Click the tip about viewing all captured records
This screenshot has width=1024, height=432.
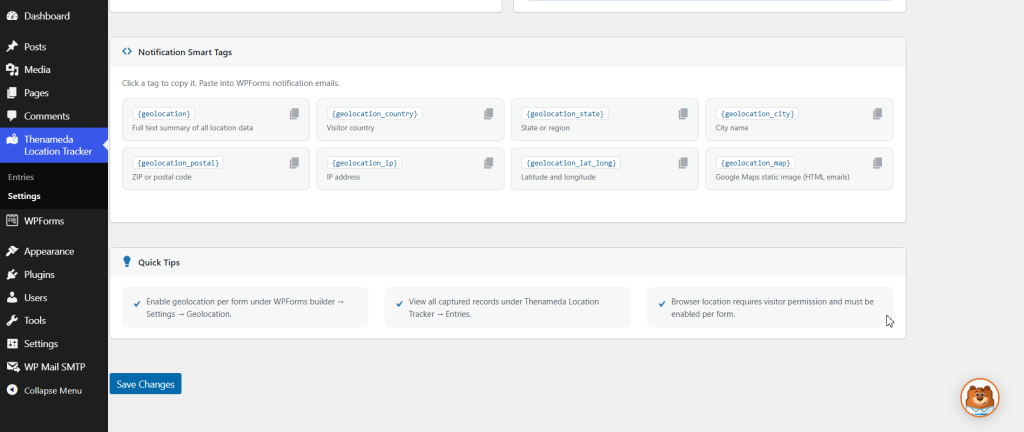(x=507, y=307)
